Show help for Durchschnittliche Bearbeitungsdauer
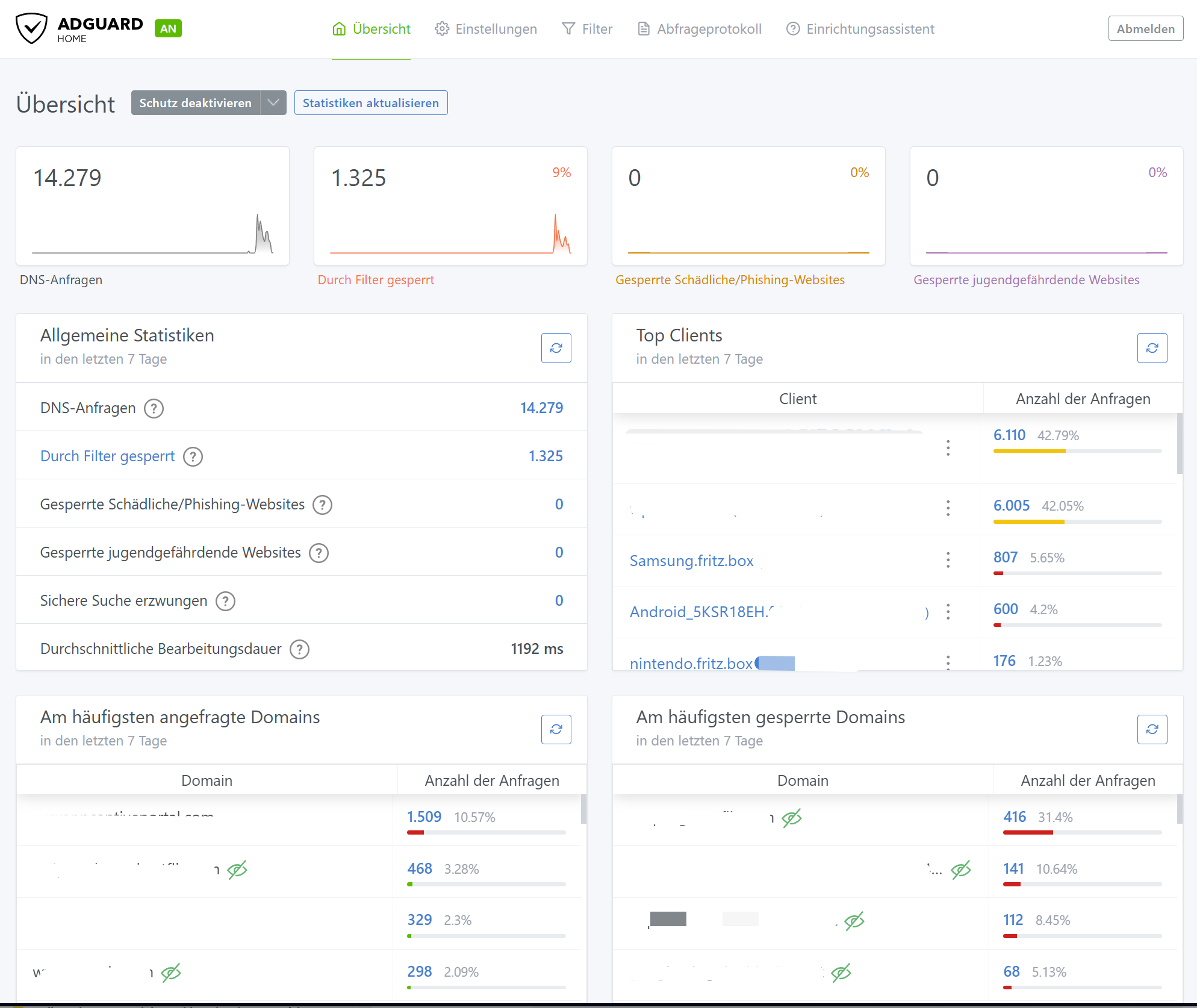The image size is (1197, 1008). point(299,649)
